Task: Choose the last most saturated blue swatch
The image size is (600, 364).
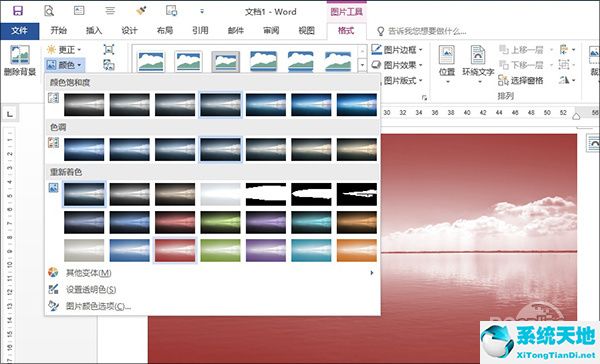Action: coord(357,104)
